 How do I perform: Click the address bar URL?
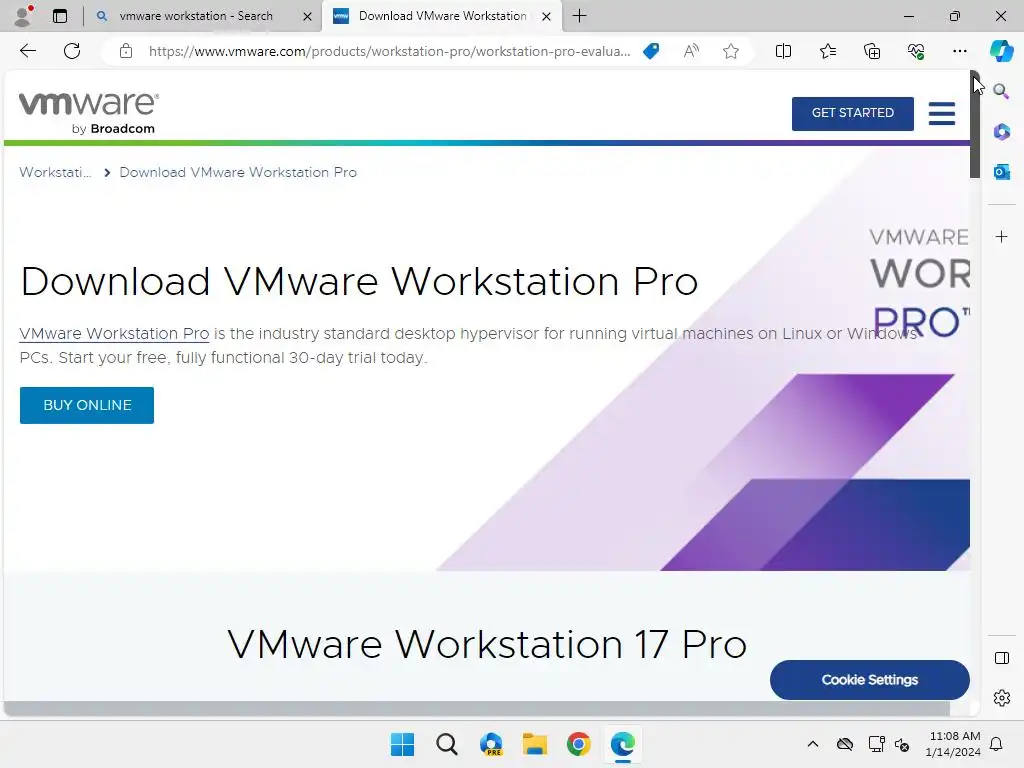click(x=389, y=51)
